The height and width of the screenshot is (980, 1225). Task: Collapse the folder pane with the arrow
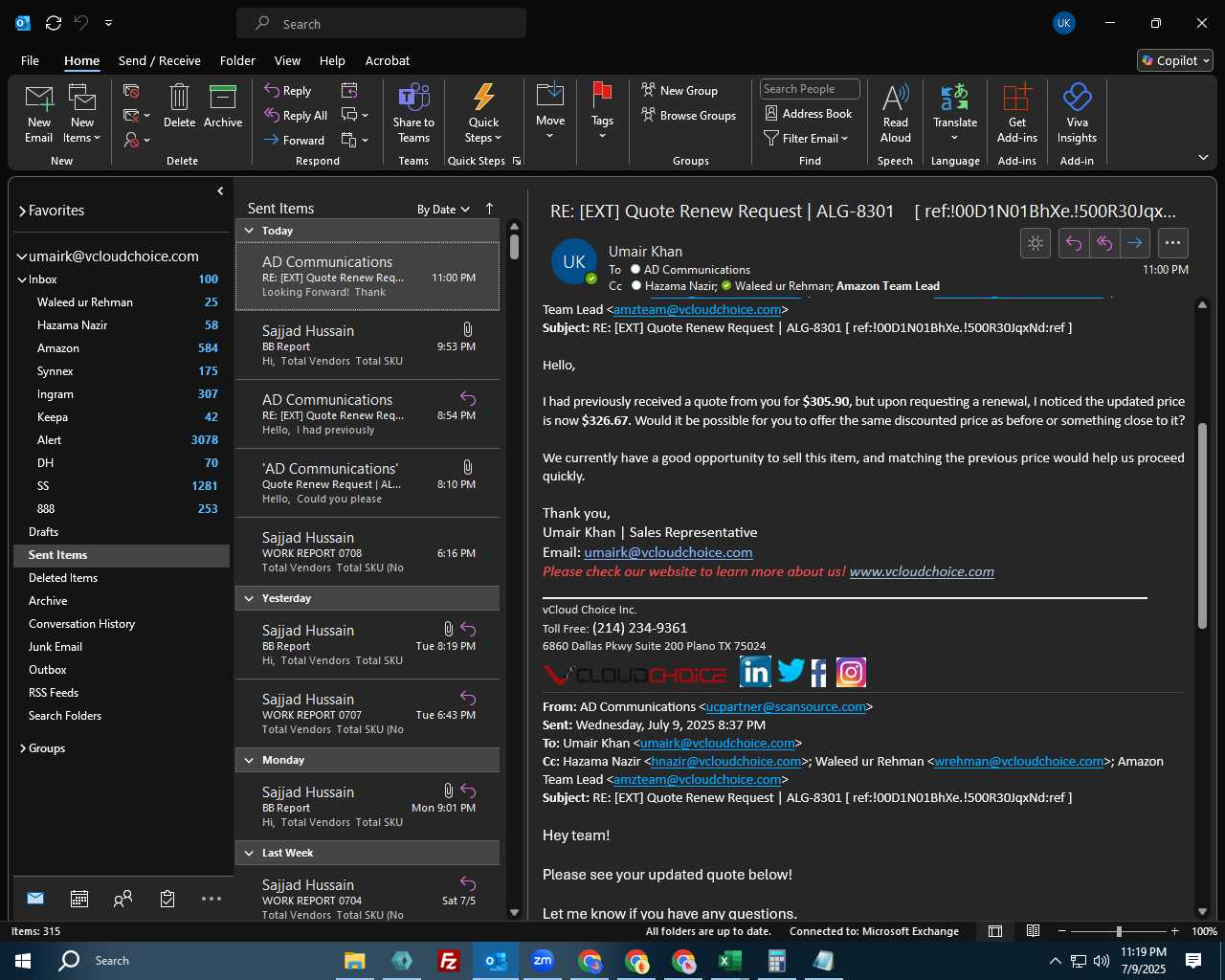click(x=220, y=191)
